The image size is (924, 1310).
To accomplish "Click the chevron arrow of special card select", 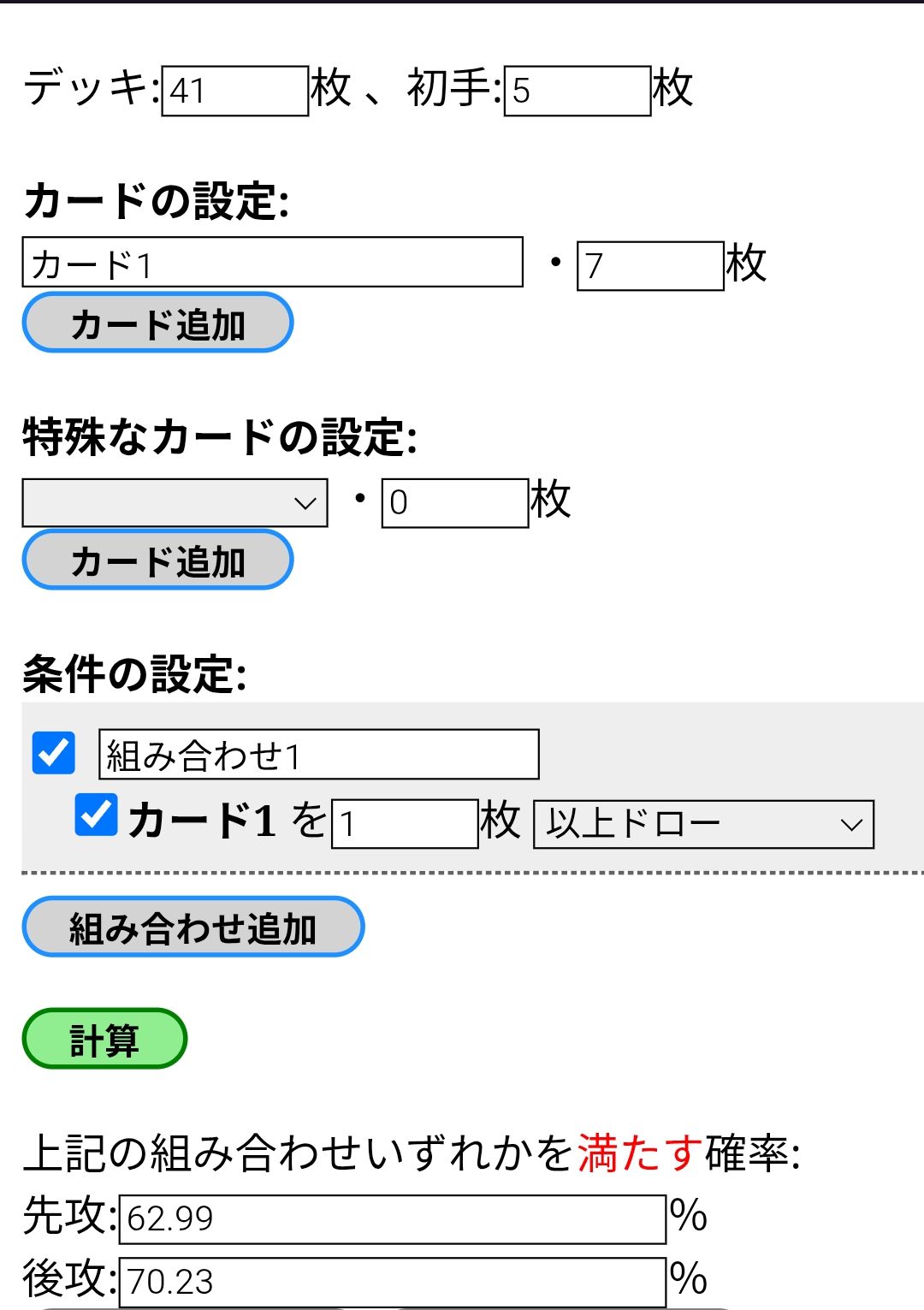I will [x=305, y=503].
